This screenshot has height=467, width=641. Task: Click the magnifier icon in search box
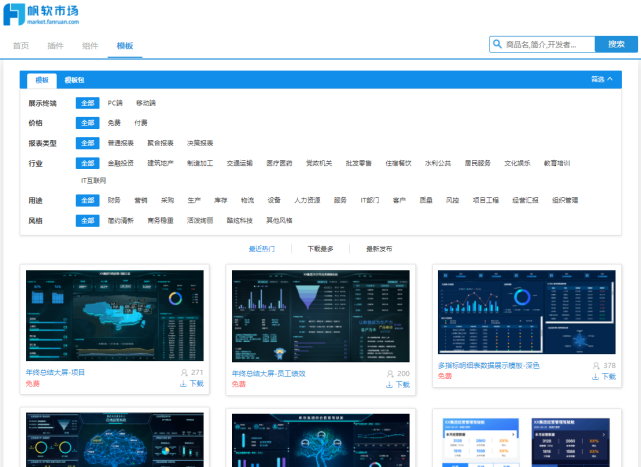point(497,44)
